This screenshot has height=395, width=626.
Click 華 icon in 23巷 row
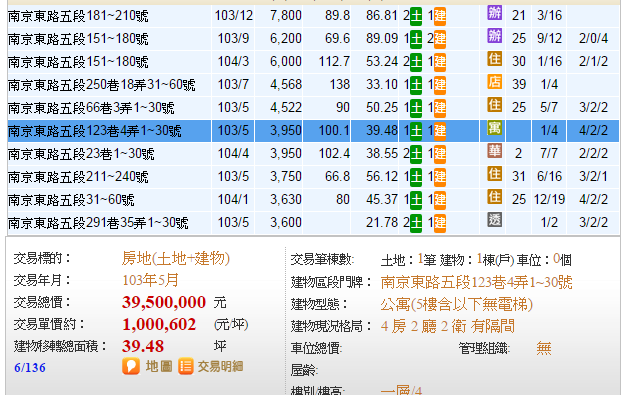[494, 151]
